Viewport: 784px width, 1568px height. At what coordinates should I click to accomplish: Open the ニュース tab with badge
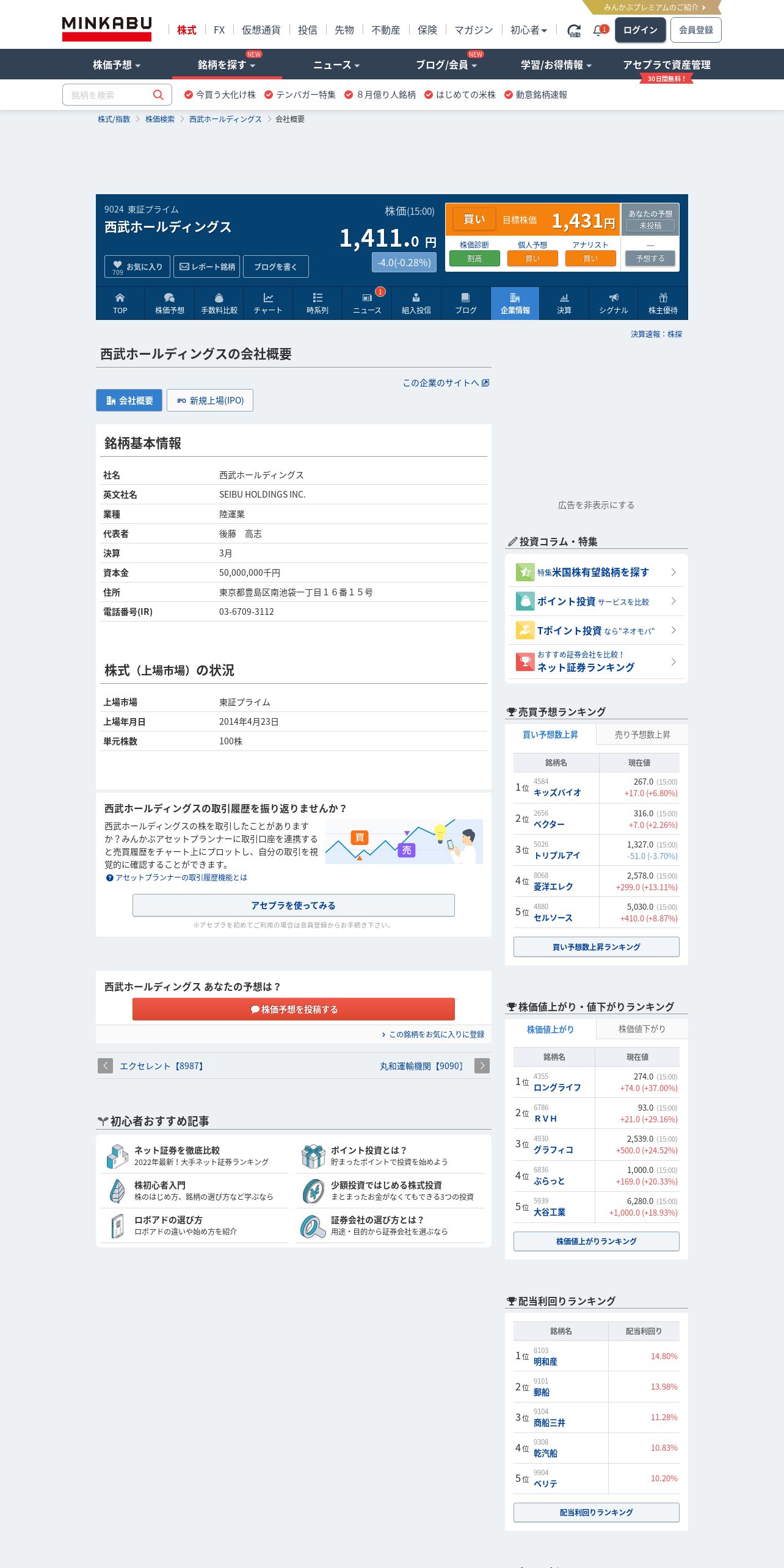click(367, 303)
